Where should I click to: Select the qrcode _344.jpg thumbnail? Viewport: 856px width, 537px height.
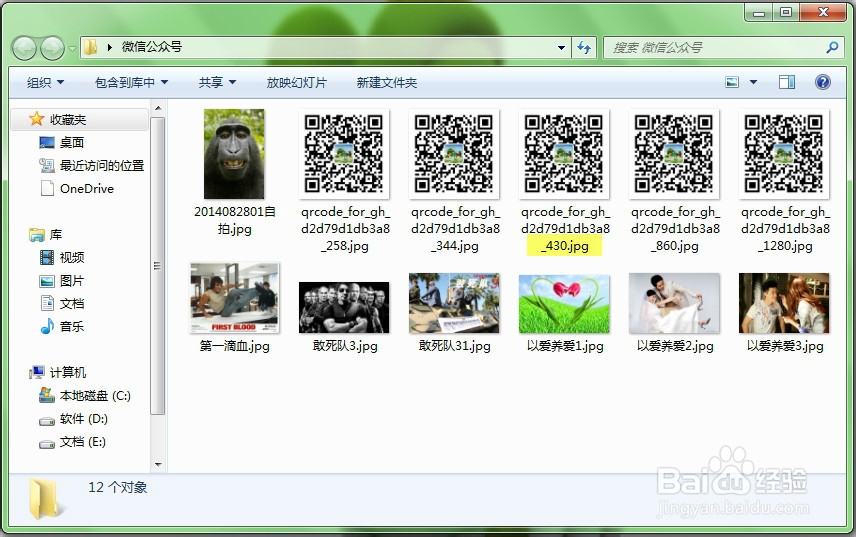pyautogui.click(x=454, y=154)
